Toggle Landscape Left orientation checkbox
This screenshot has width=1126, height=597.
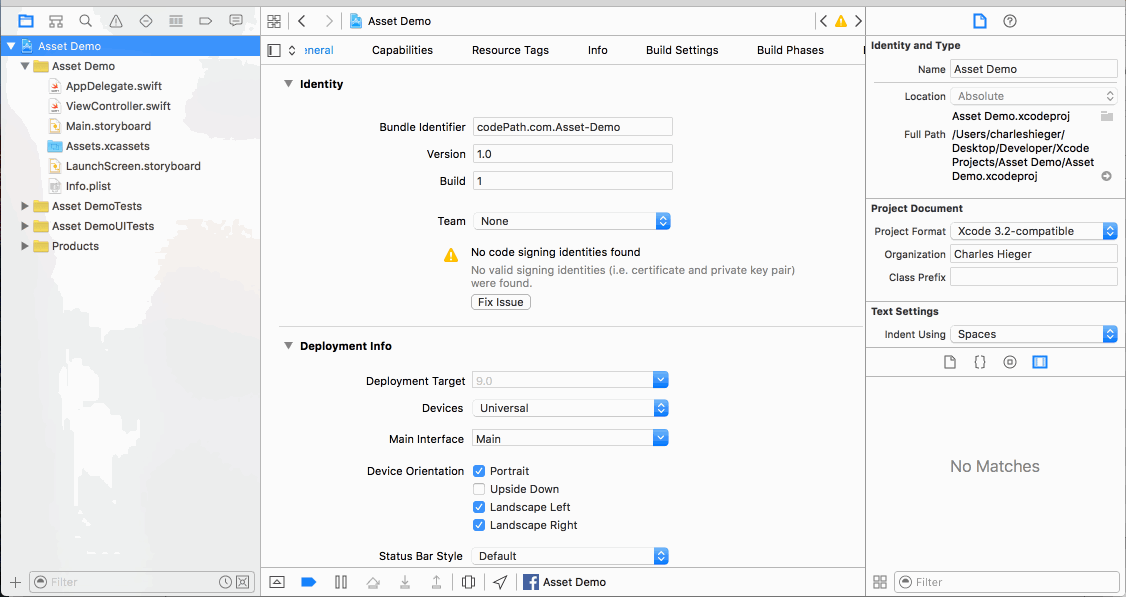(479, 507)
